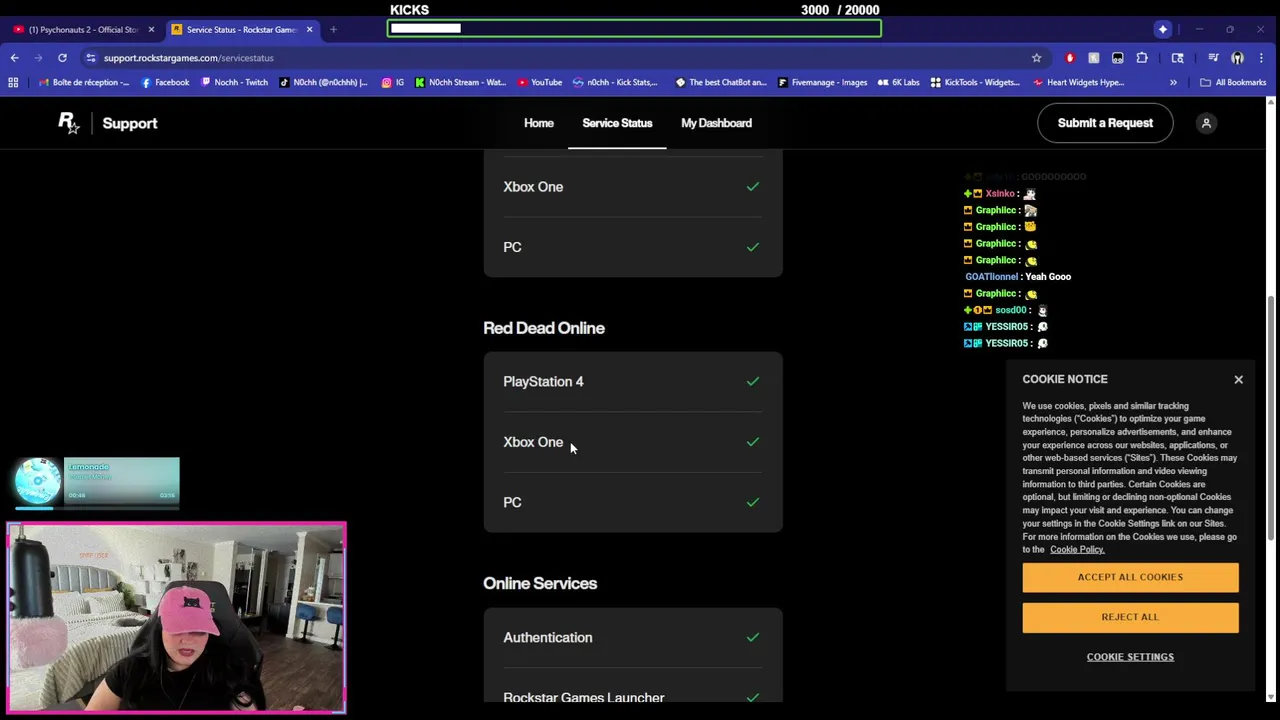Image resolution: width=1280 pixels, height=720 pixels.
Task: Click the address bar URL
Action: (188, 58)
